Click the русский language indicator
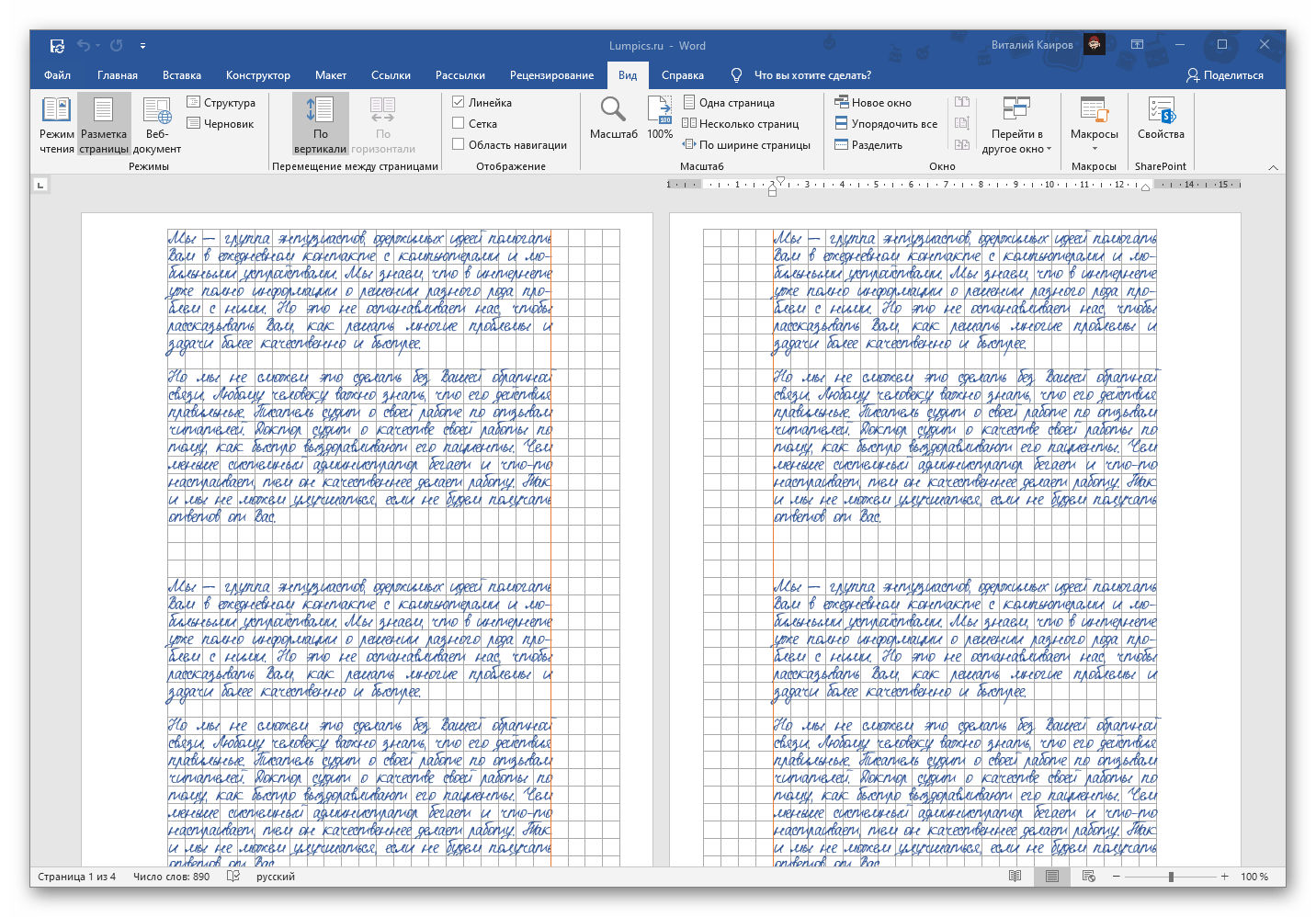 point(276,877)
